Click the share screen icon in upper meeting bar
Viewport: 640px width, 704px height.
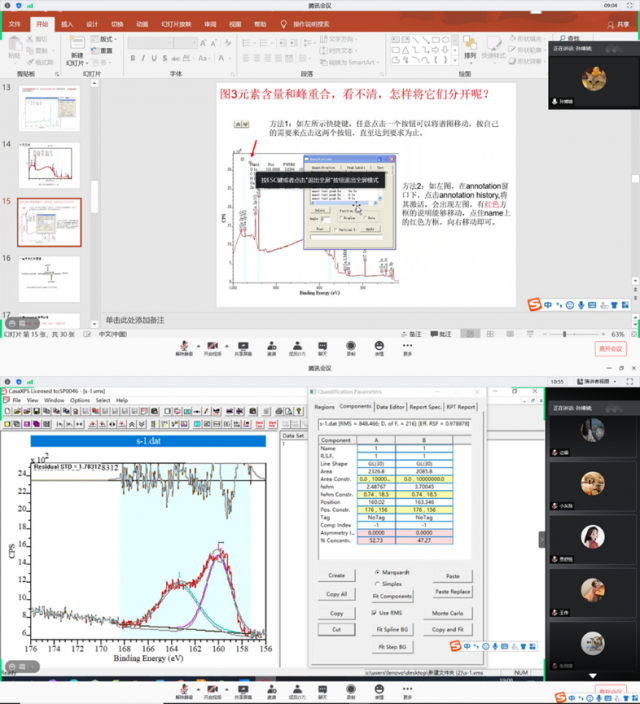242,345
